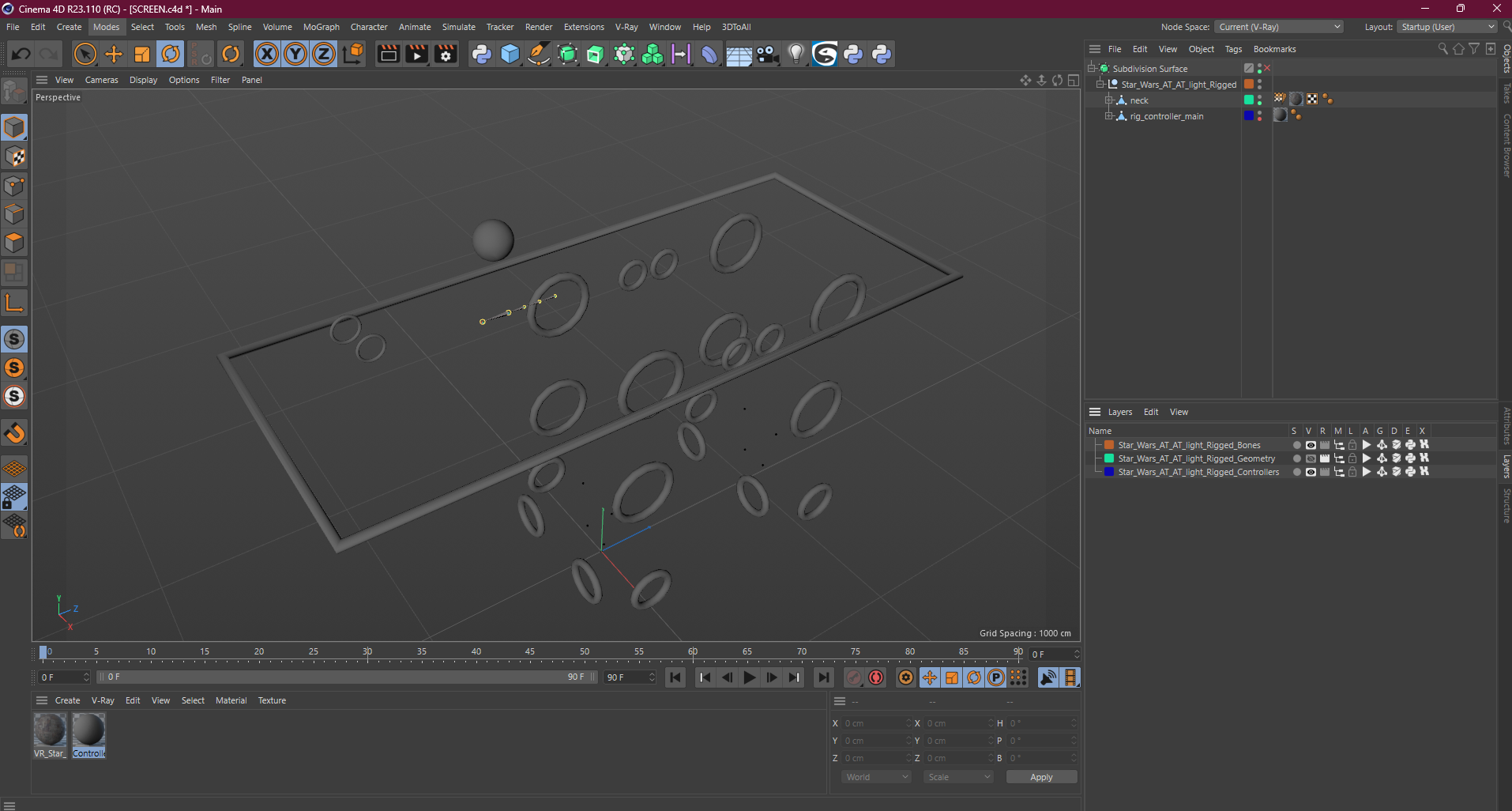
Task: Open the V-Ray menu
Action: (x=626, y=27)
